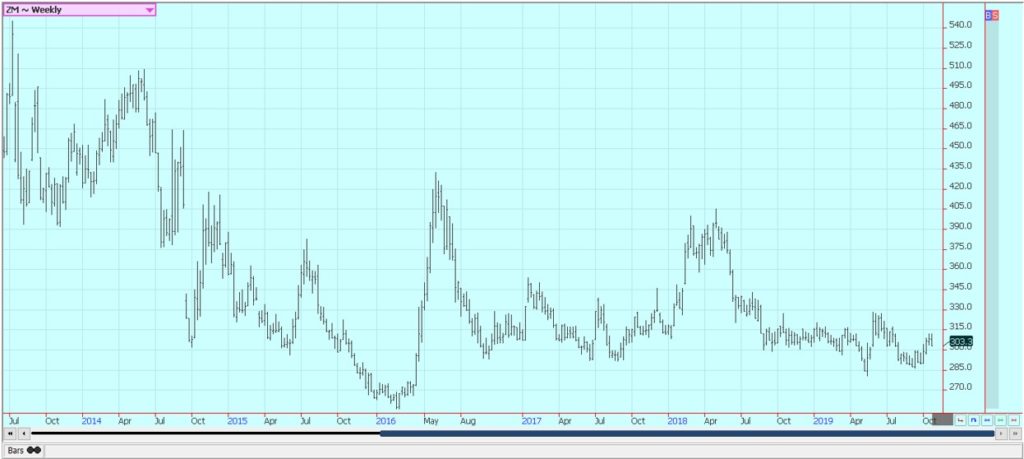Click the gray box on the time axis

tap(942, 419)
